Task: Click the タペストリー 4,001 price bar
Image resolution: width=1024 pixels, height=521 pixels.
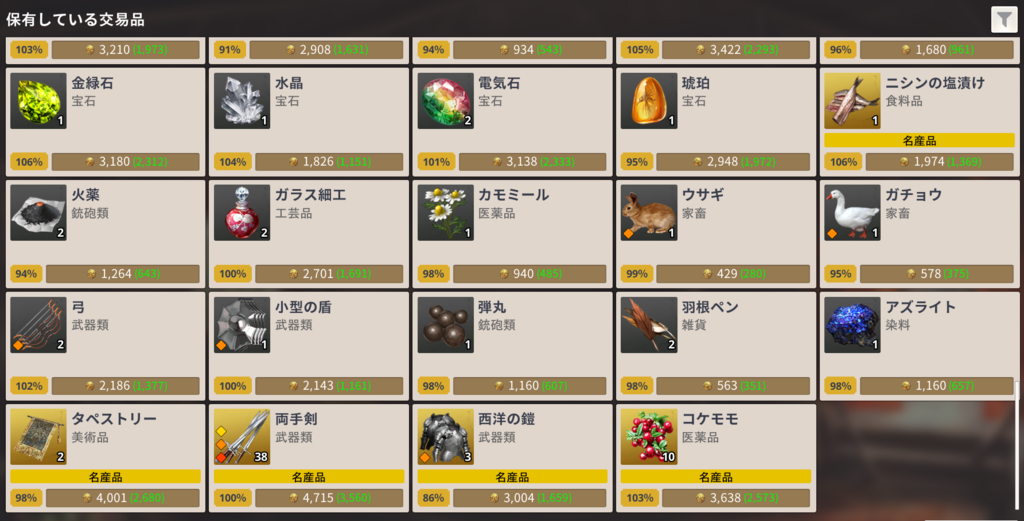Action: (123, 498)
